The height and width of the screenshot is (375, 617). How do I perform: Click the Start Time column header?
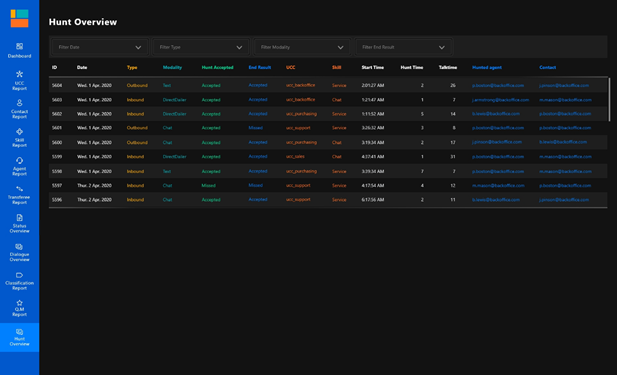tap(373, 68)
